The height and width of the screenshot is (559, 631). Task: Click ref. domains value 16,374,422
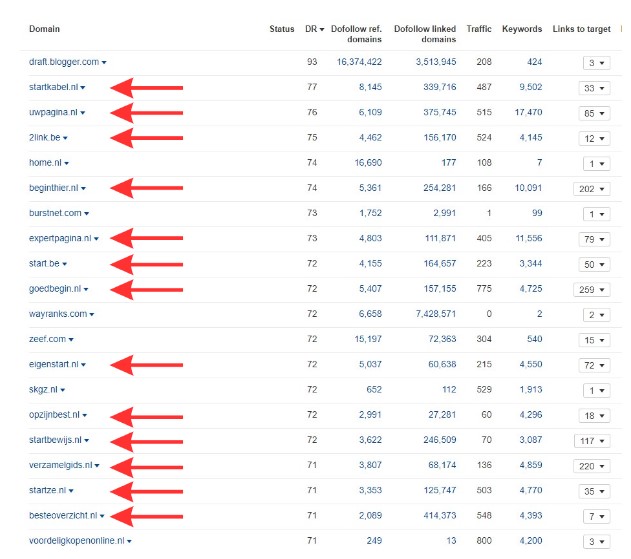click(359, 62)
